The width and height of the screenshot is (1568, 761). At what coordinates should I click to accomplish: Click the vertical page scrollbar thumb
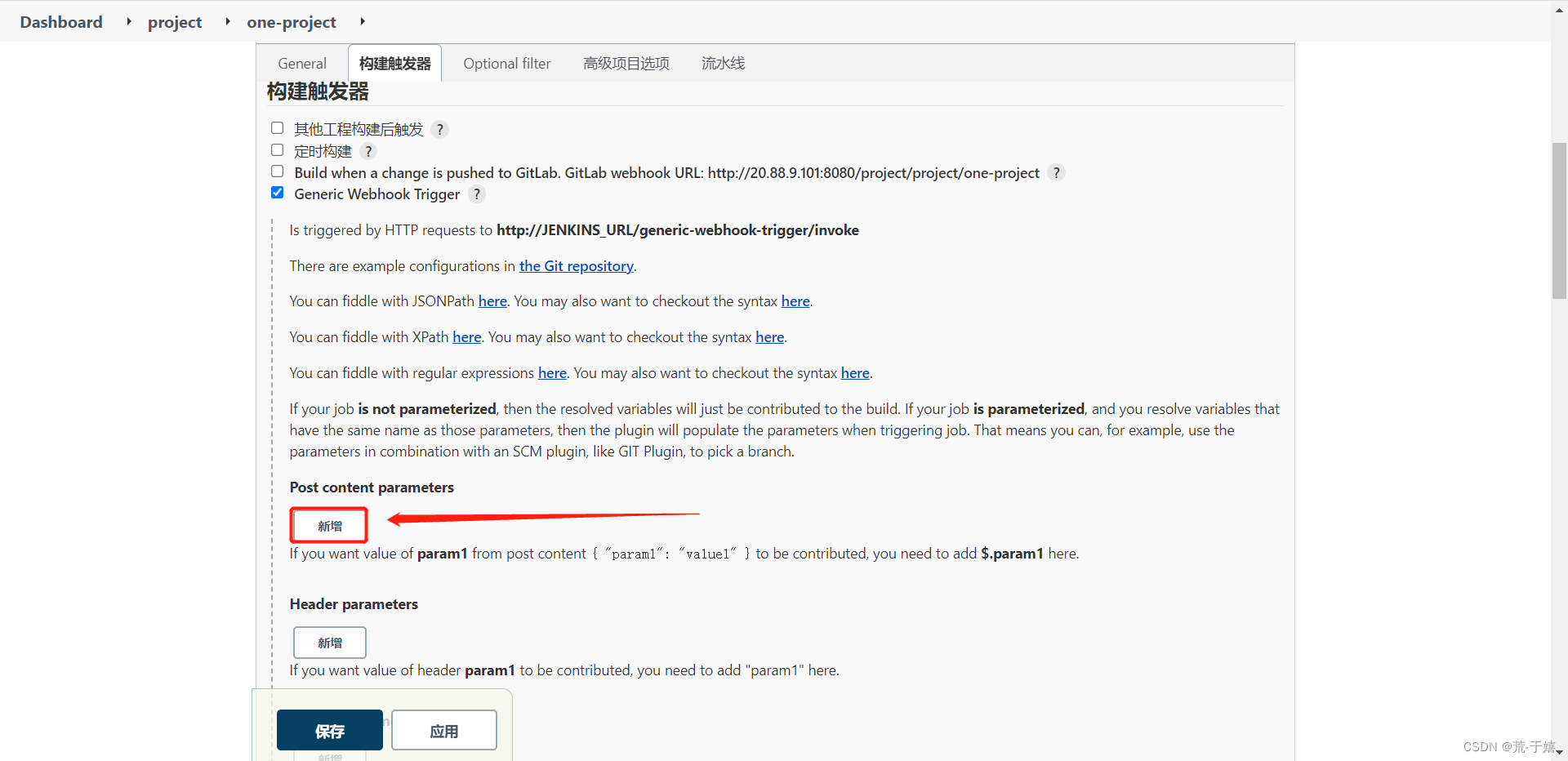click(1559, 220)
